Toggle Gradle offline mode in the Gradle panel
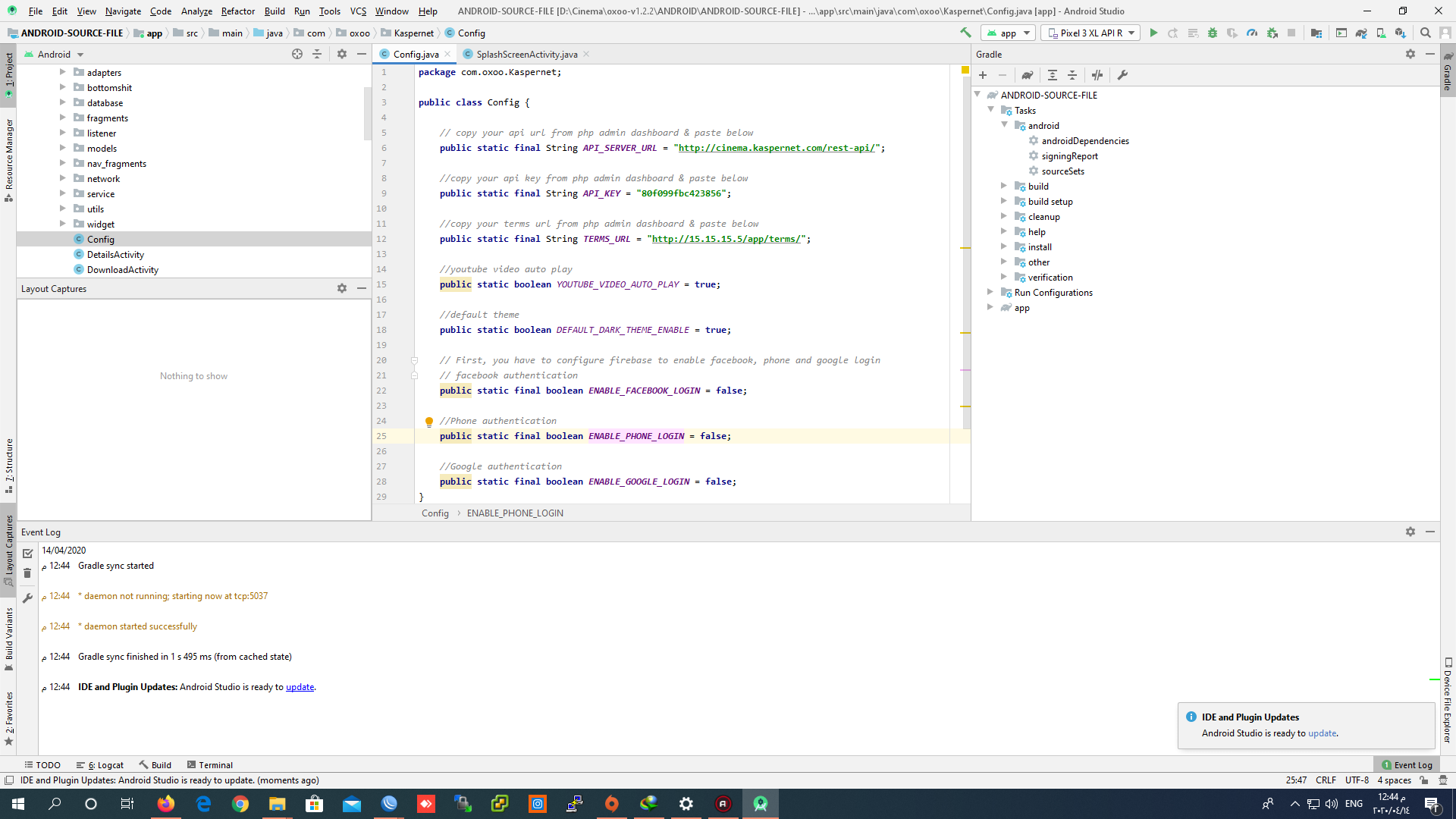This screenshot has width=1456, height=819. [x=1097, y=75]
